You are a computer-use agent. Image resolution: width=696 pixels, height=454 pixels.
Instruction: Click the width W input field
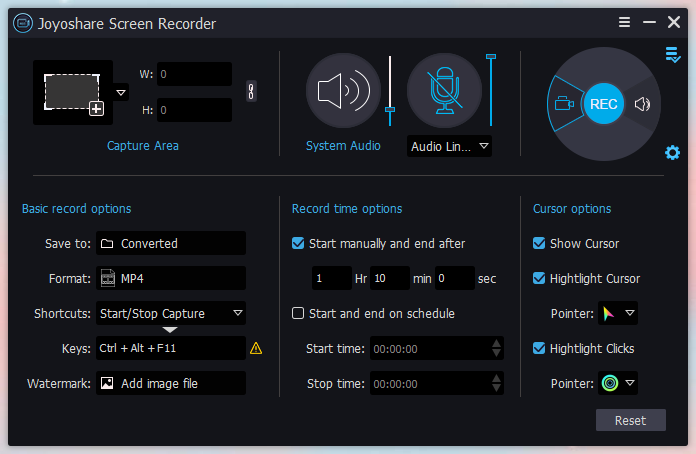(x=194, y=74)
